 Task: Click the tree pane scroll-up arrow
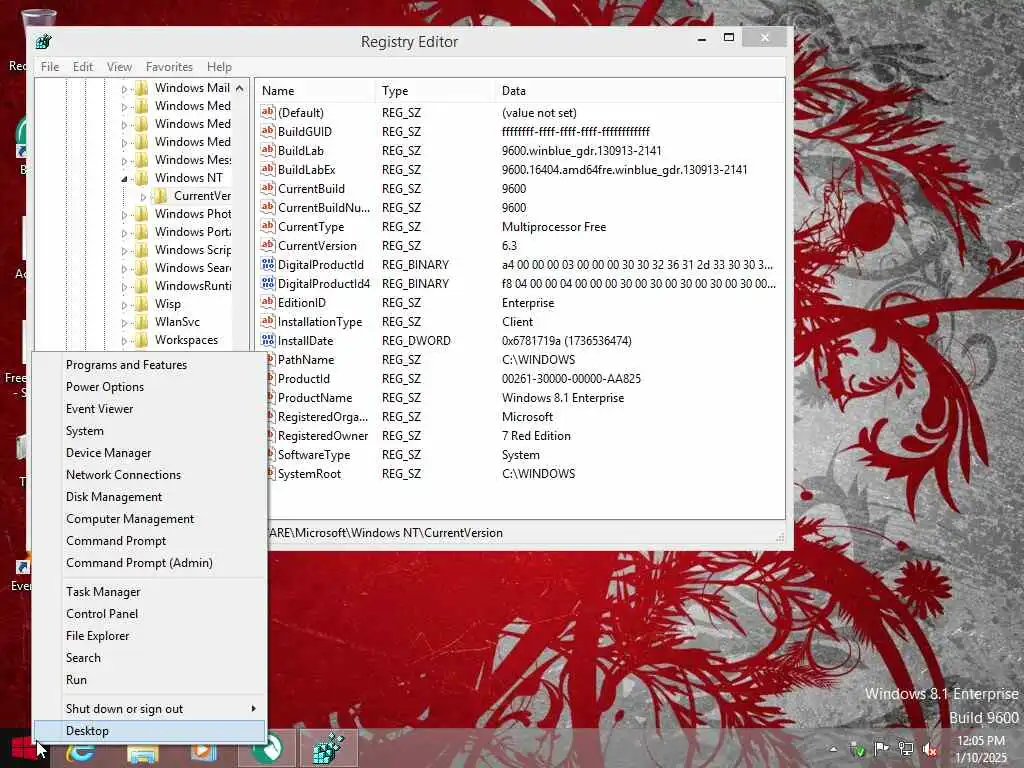click(240, 88)
